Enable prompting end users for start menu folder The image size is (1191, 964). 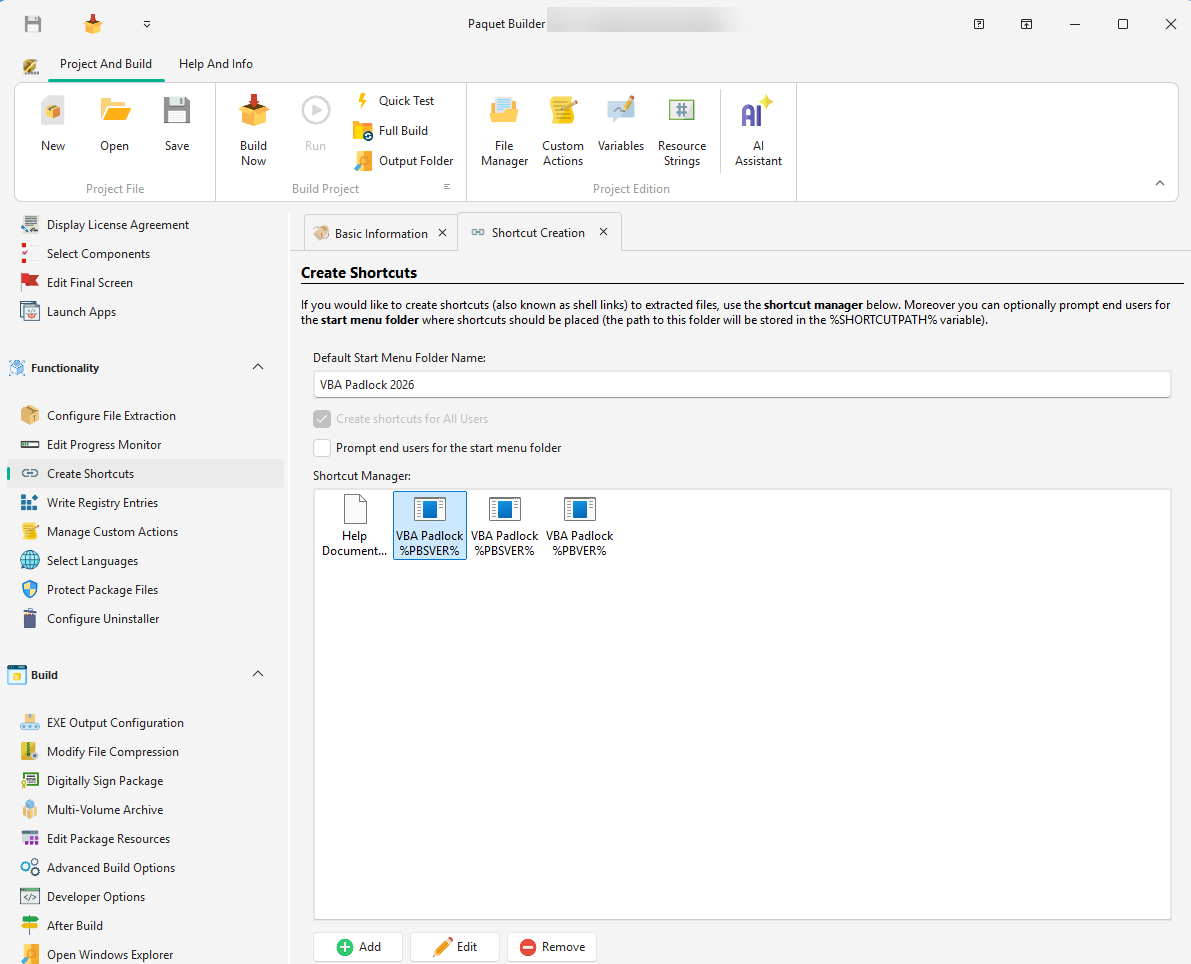click(x=322, y=448)
